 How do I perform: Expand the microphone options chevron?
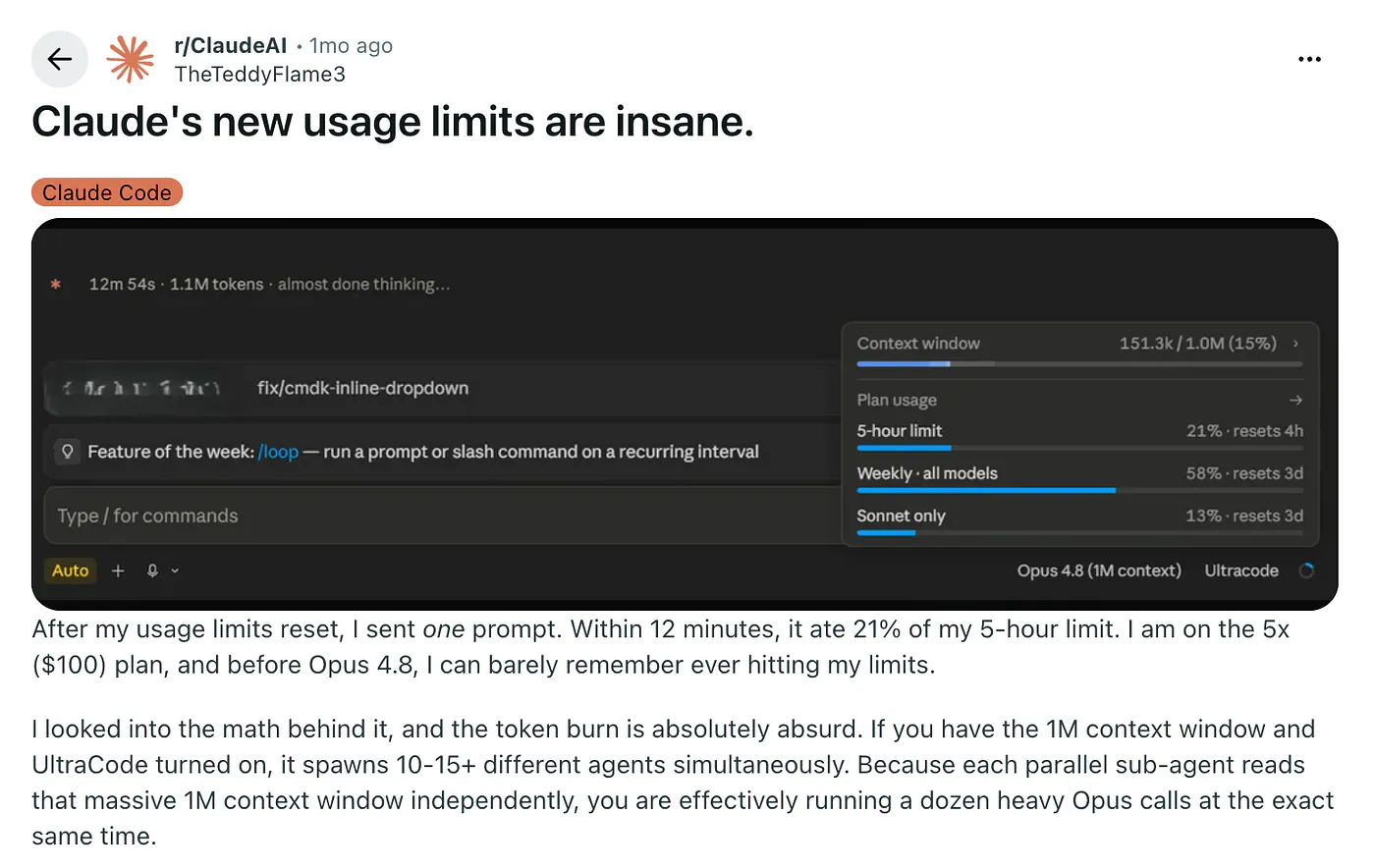tap(175, 570)
